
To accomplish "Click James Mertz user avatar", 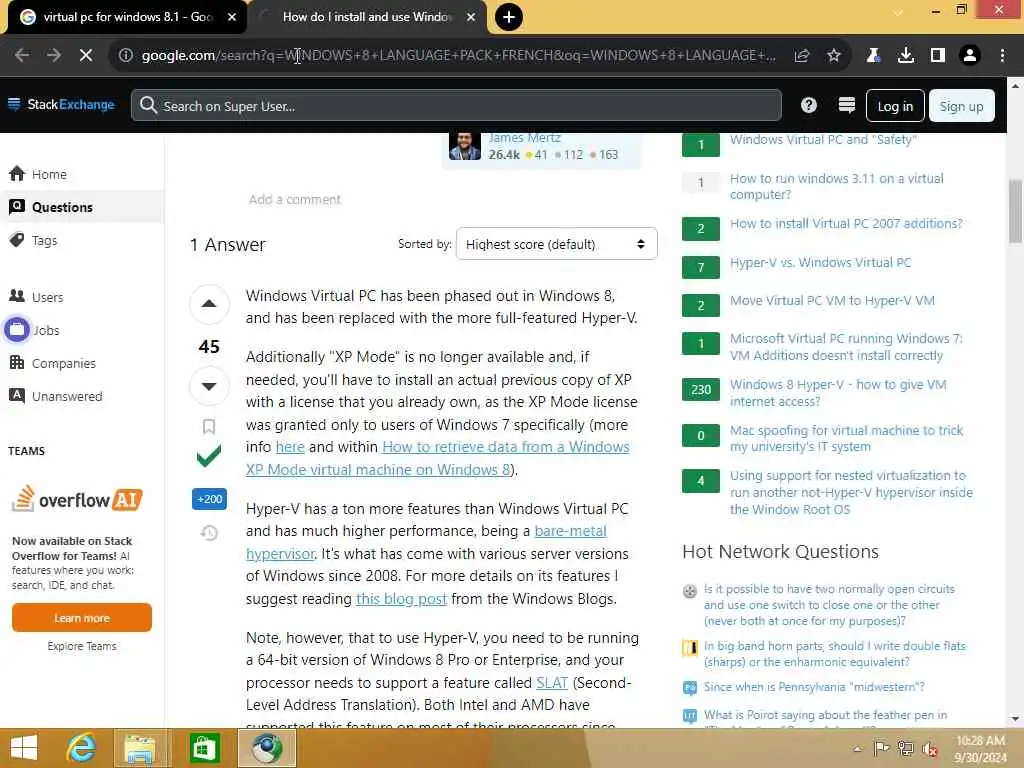I will click(x=464, y=146).
